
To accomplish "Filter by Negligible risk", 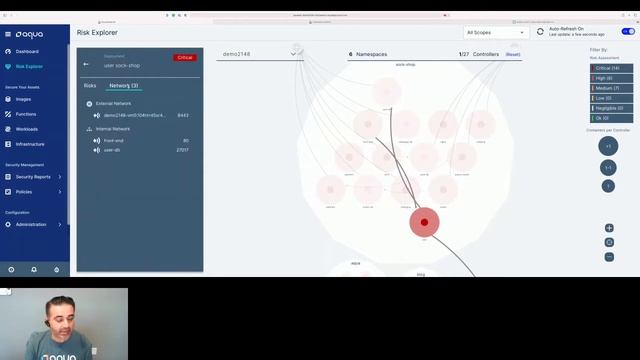I will pyautogui.click(x=611, y=108).
